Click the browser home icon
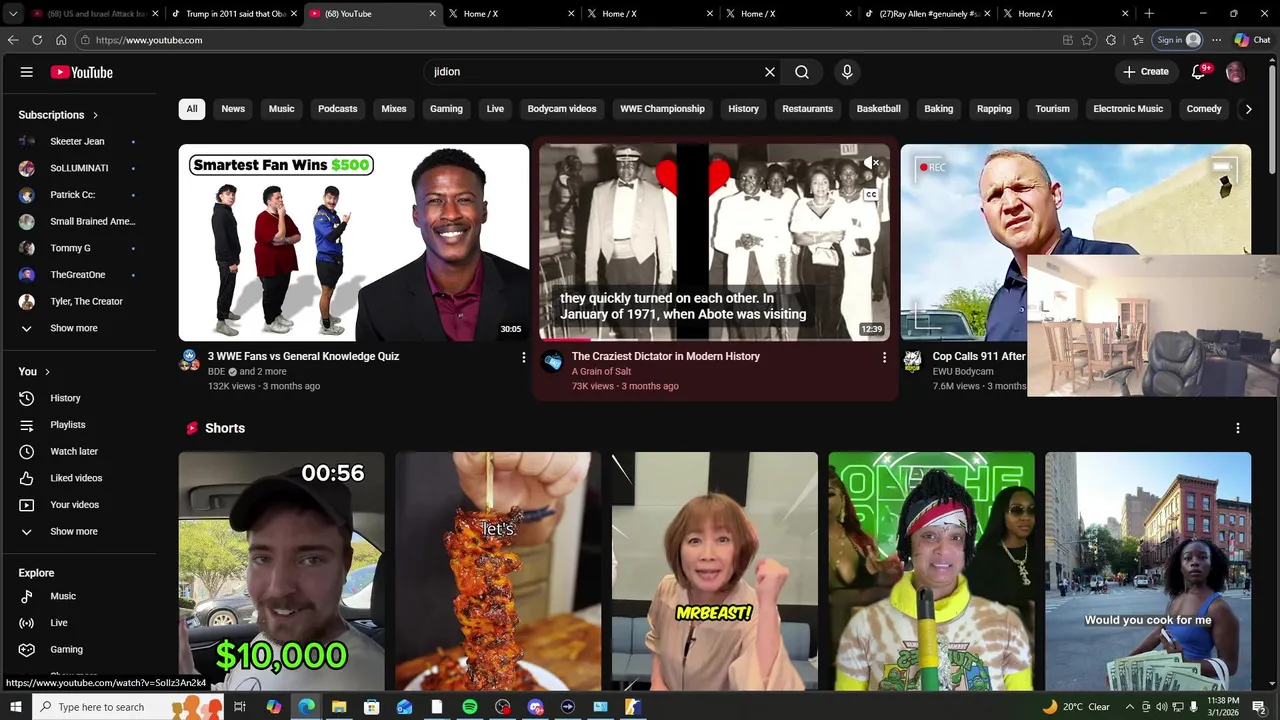This screenshot has width=1280, height=720. coord(61,40)
